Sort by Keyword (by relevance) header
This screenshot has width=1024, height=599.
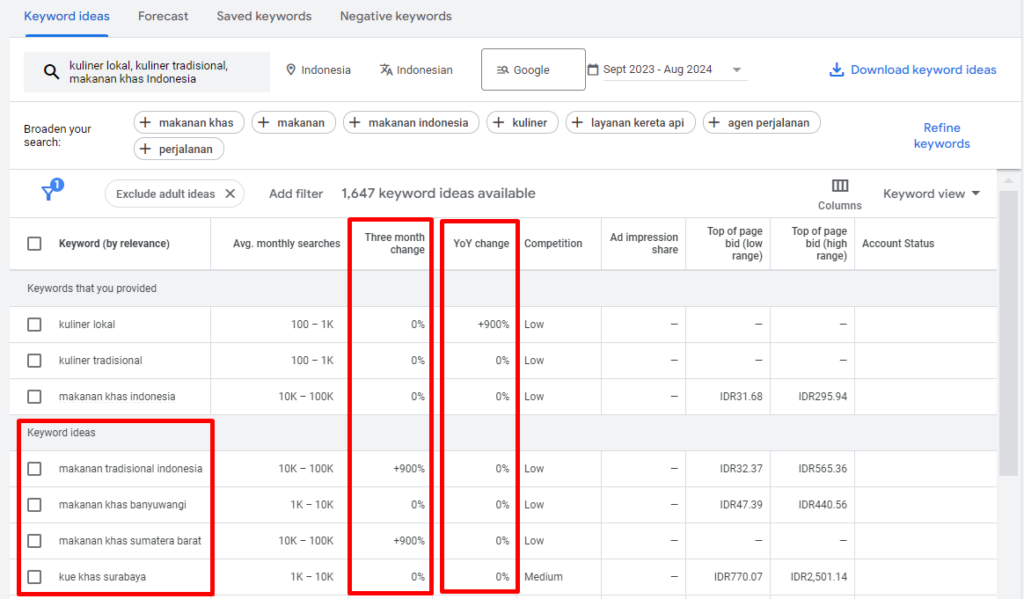[114, 244]
